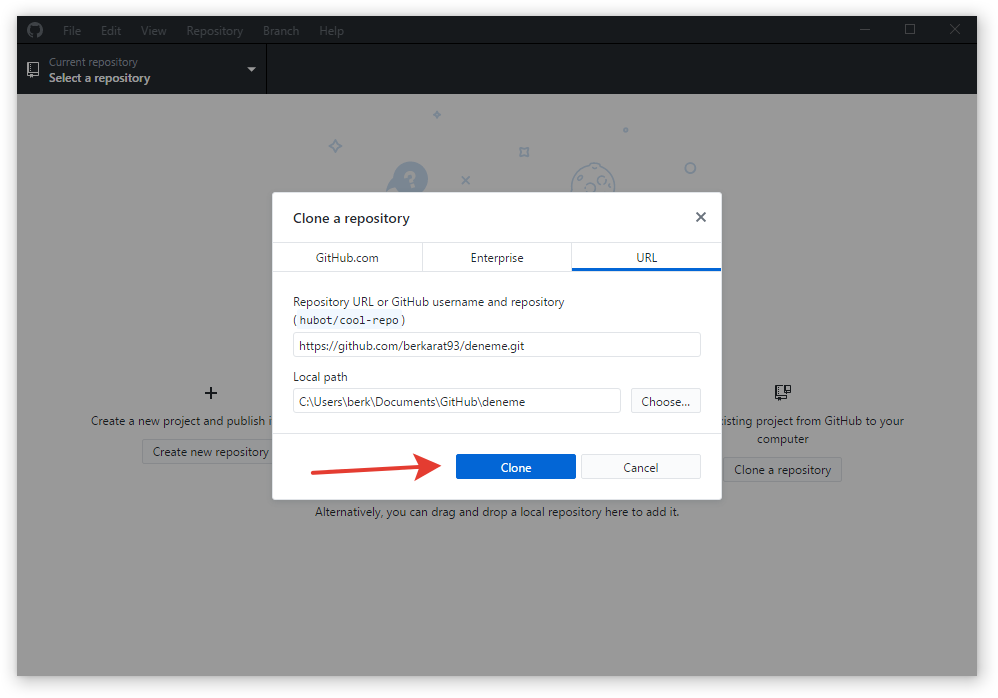Open the File menu

(x=72, y=31)
